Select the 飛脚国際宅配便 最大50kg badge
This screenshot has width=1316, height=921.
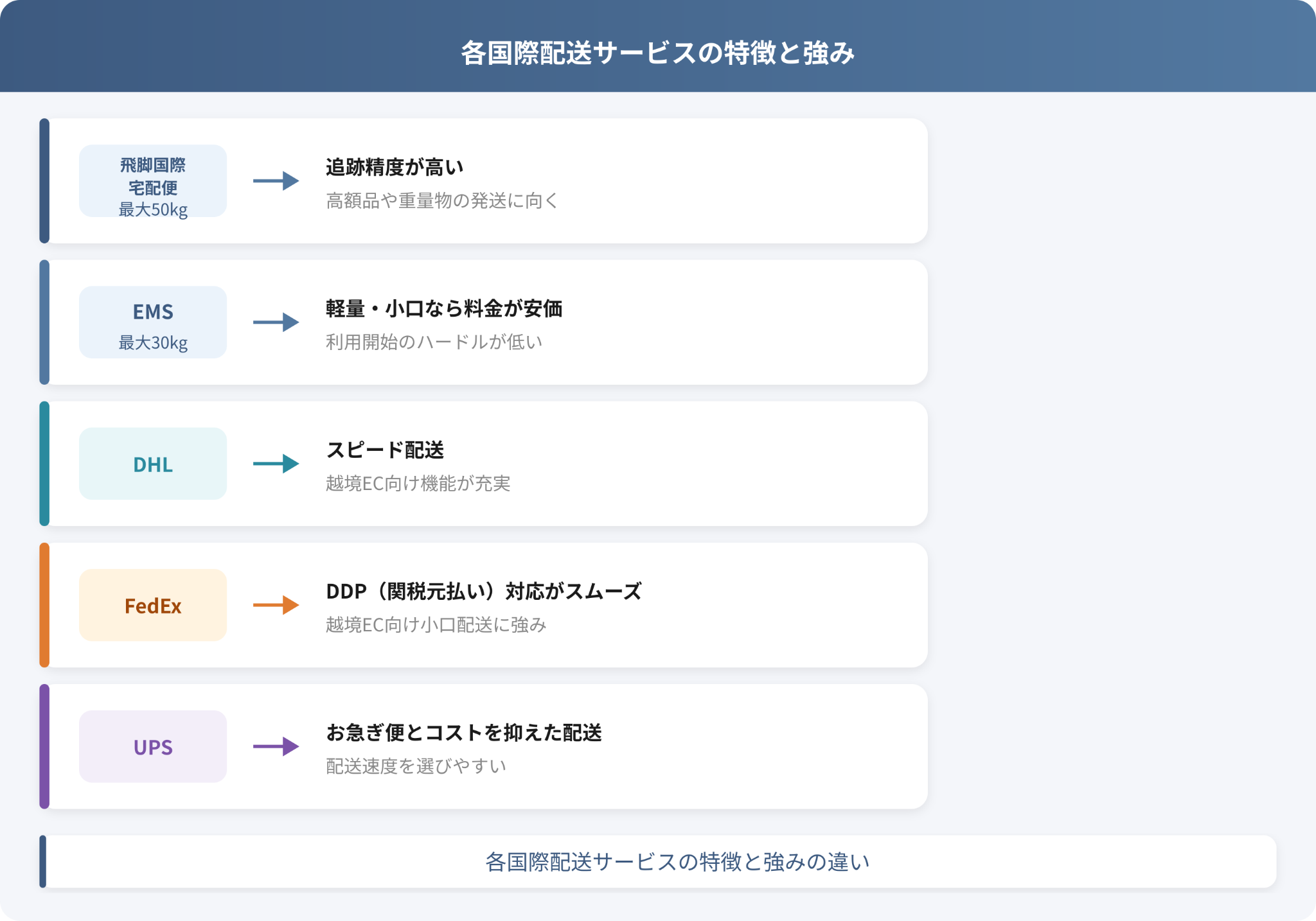pyautogui.click(x=153, y=181)
